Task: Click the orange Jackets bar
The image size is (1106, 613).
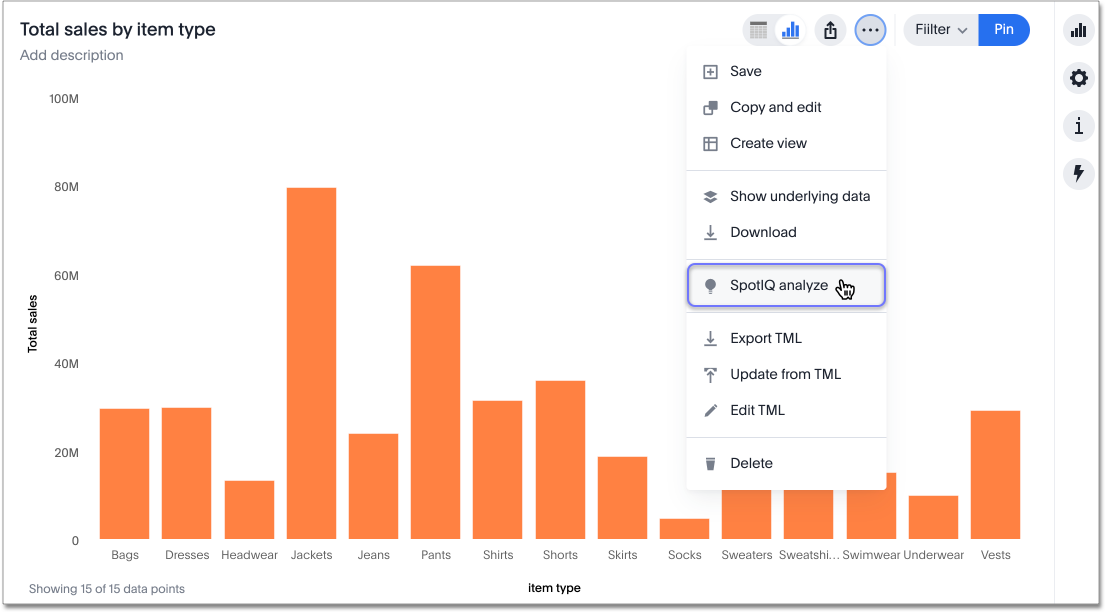Action: coord(311,363)
